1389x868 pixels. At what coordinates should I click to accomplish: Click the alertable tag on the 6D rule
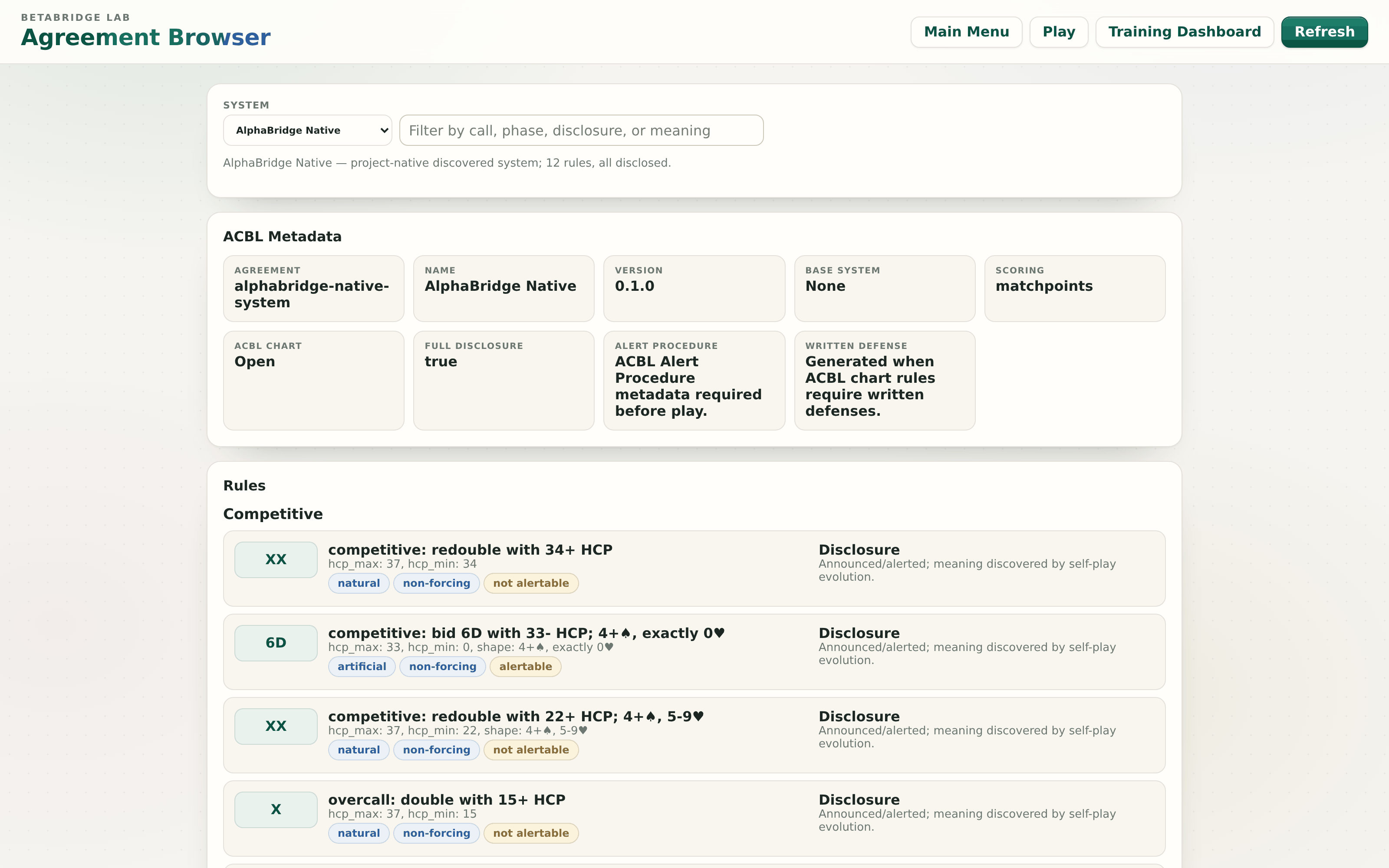click(x=525, y=667)
